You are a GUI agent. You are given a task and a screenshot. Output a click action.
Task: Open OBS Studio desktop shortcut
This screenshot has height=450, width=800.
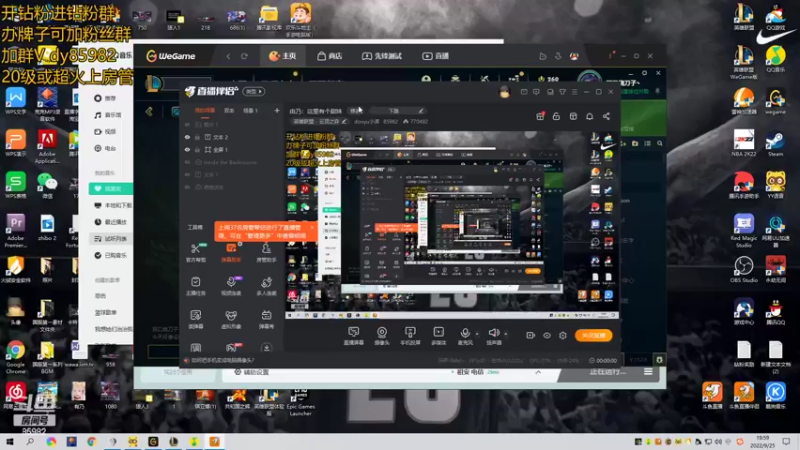(x=744, y=270)
